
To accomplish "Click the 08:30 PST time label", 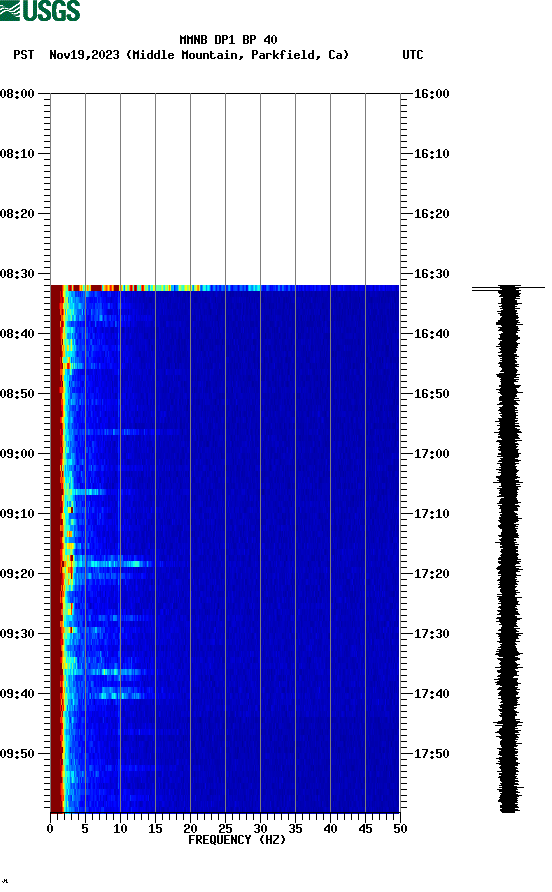I will click(17, 274).
